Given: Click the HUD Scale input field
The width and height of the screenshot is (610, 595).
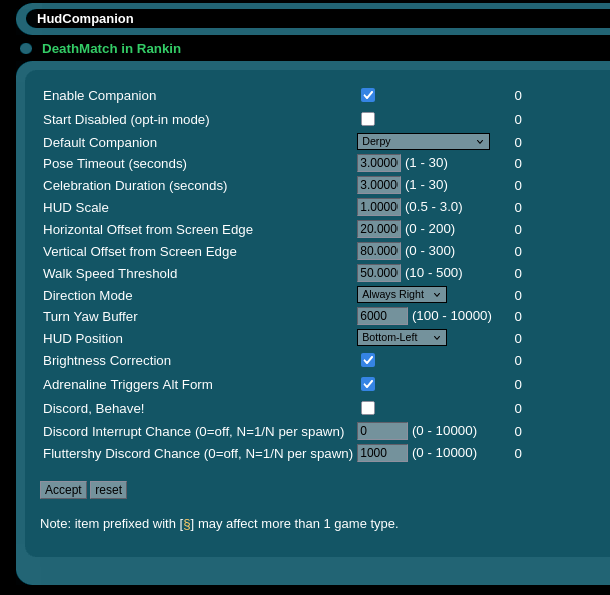Looking at the screenshot, I should pos(379,207).
